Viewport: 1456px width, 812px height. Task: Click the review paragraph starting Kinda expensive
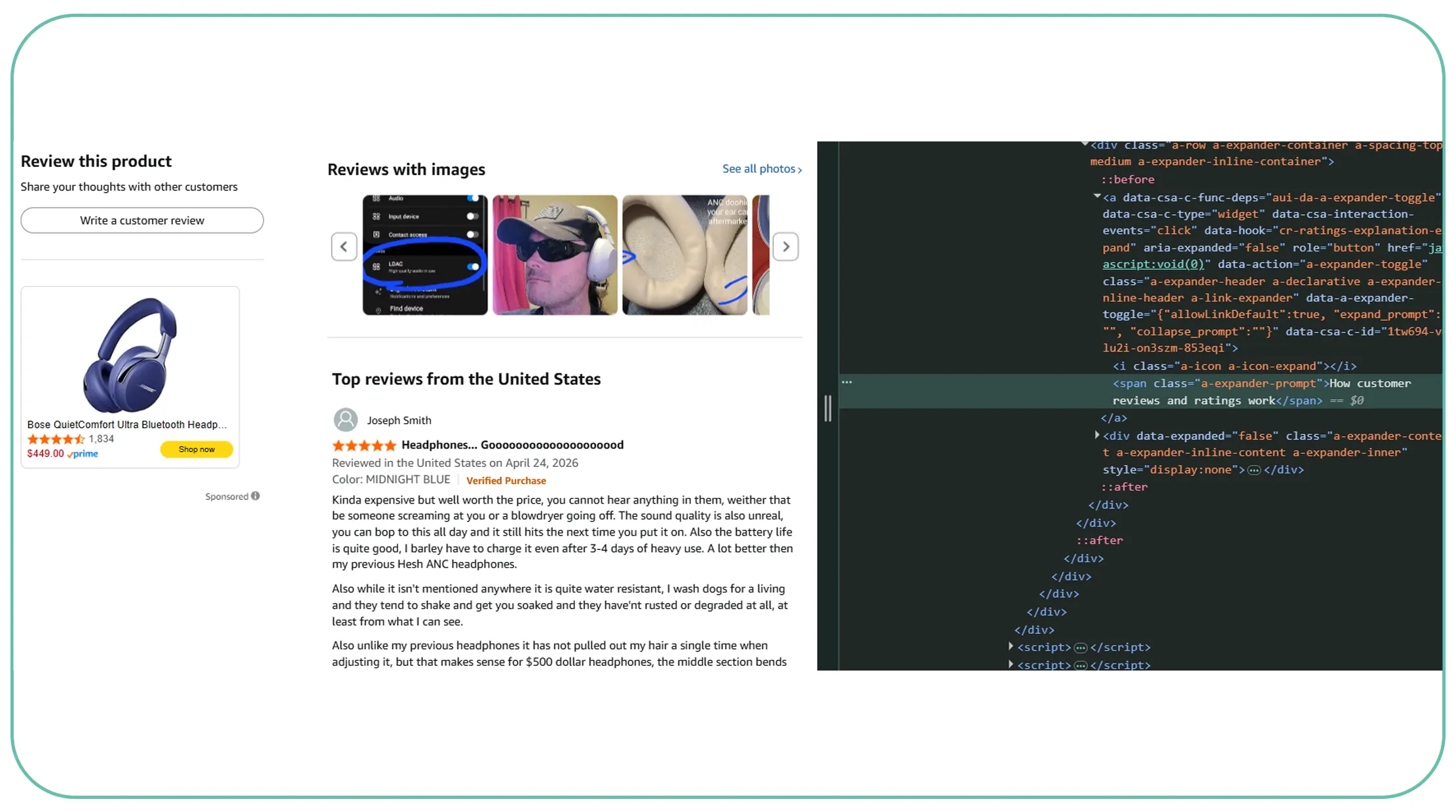pos(563,532)
